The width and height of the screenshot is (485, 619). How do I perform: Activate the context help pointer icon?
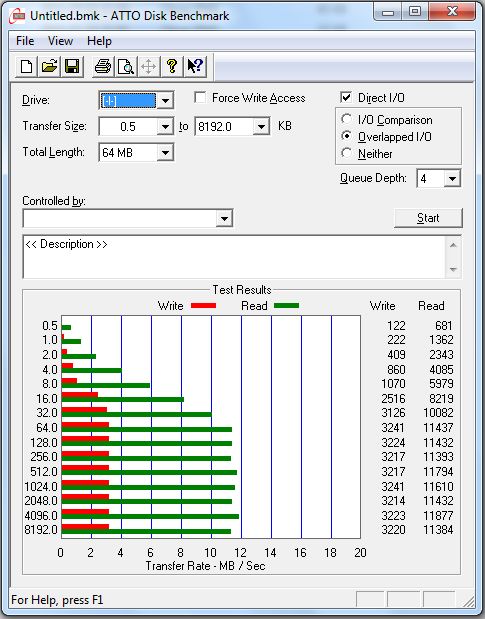pos(195,66)
